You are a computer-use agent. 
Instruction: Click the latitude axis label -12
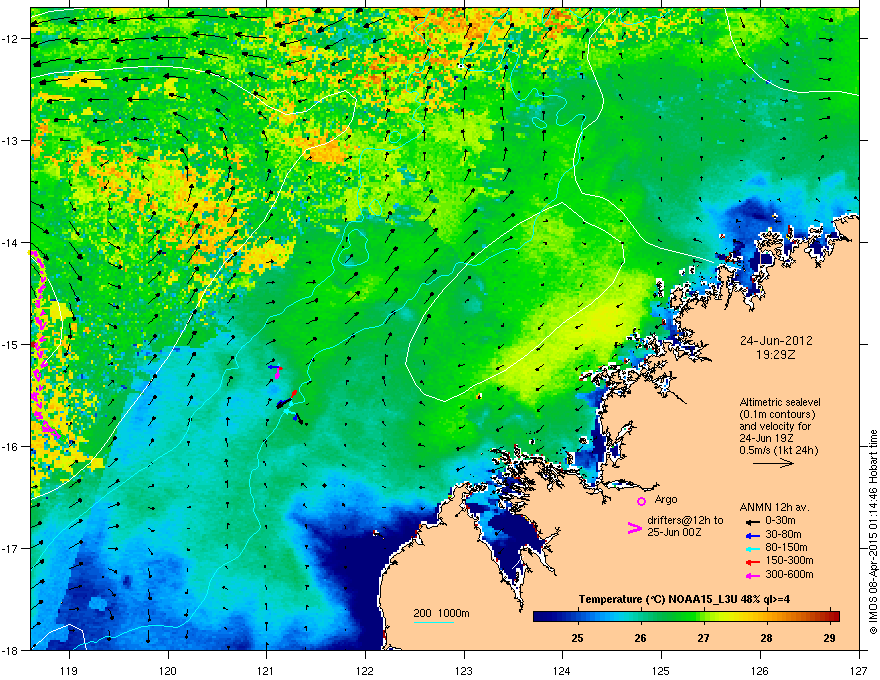pos(10,39)
